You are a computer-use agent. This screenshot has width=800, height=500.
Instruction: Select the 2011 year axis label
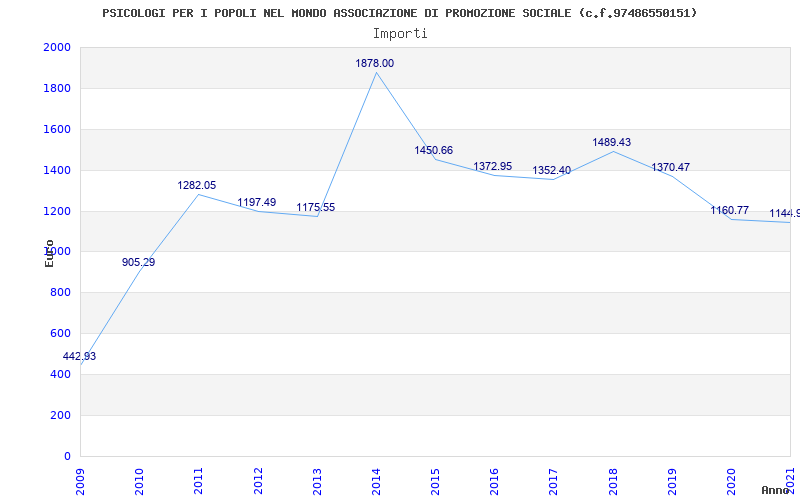199,481
